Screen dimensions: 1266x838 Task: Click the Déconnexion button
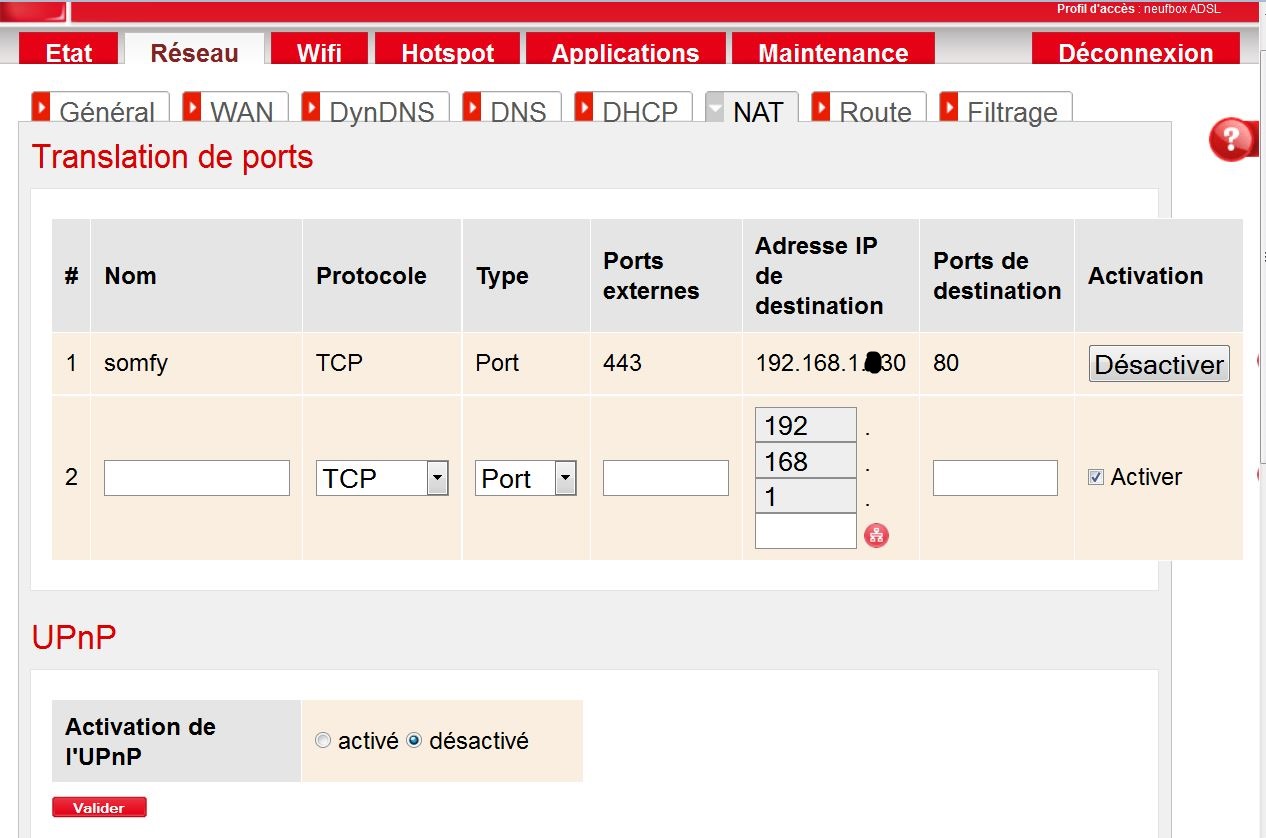(x=1135, y=52)
